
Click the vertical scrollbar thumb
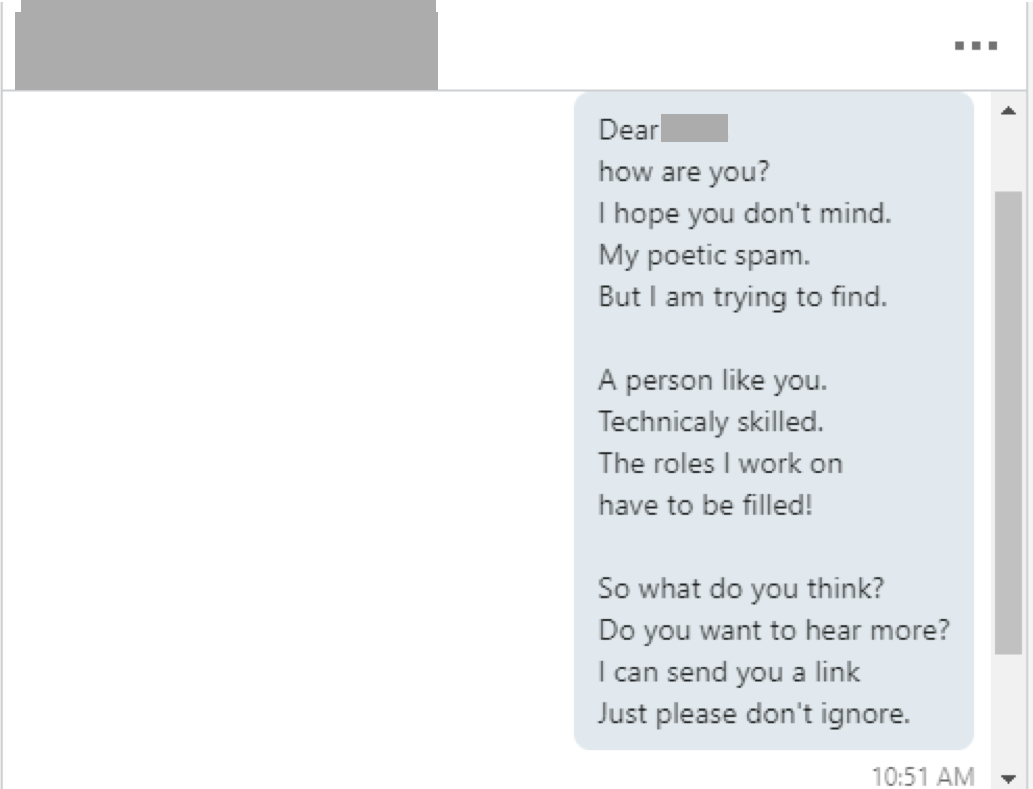(1008, 420)
